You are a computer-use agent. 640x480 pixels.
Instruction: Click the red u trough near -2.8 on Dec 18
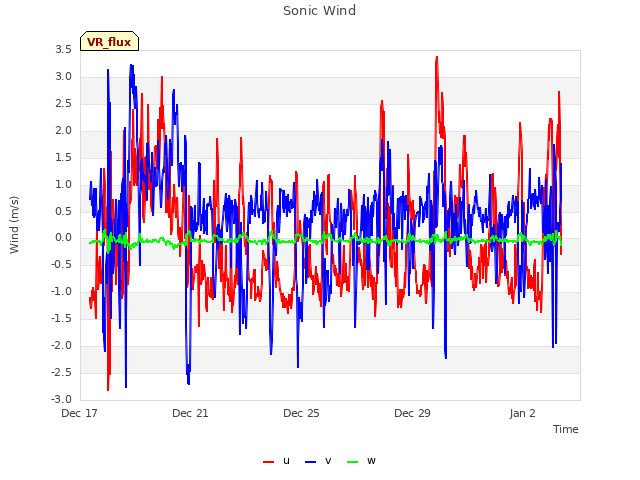(108, 389)
